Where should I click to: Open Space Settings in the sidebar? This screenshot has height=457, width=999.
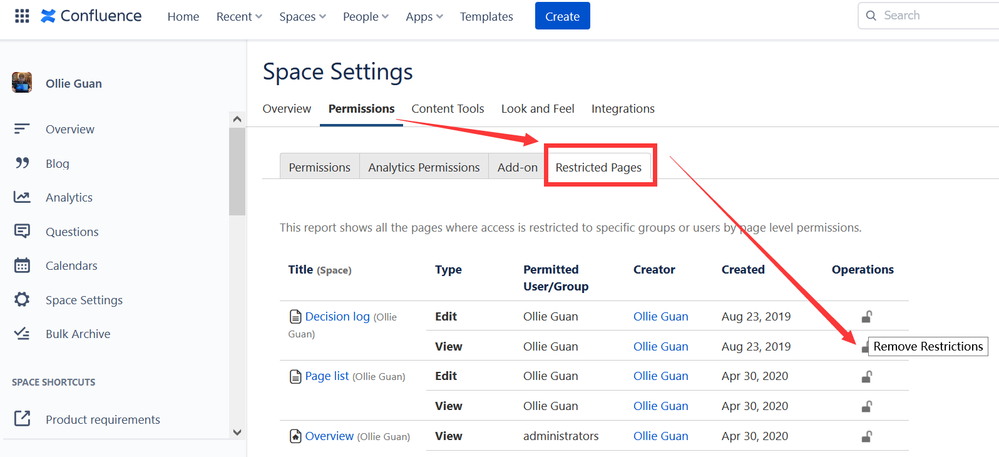(x=84, y=300)
